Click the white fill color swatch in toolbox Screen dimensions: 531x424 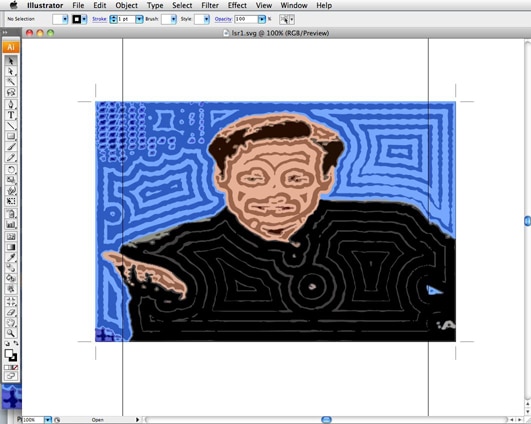point(9,353)
